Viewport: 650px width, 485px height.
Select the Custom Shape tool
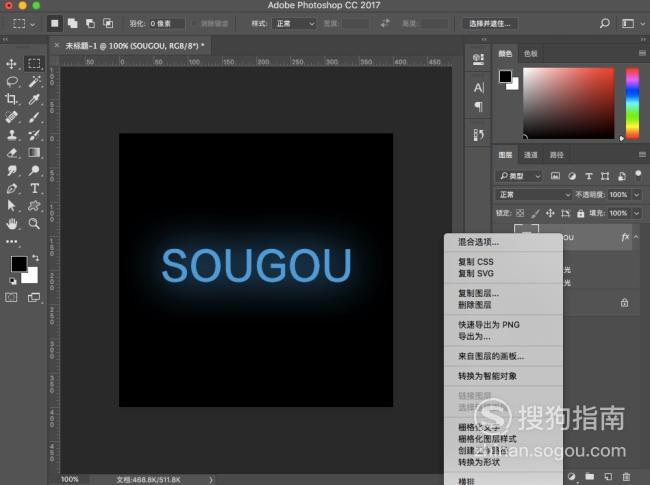[x=34, y=206]
